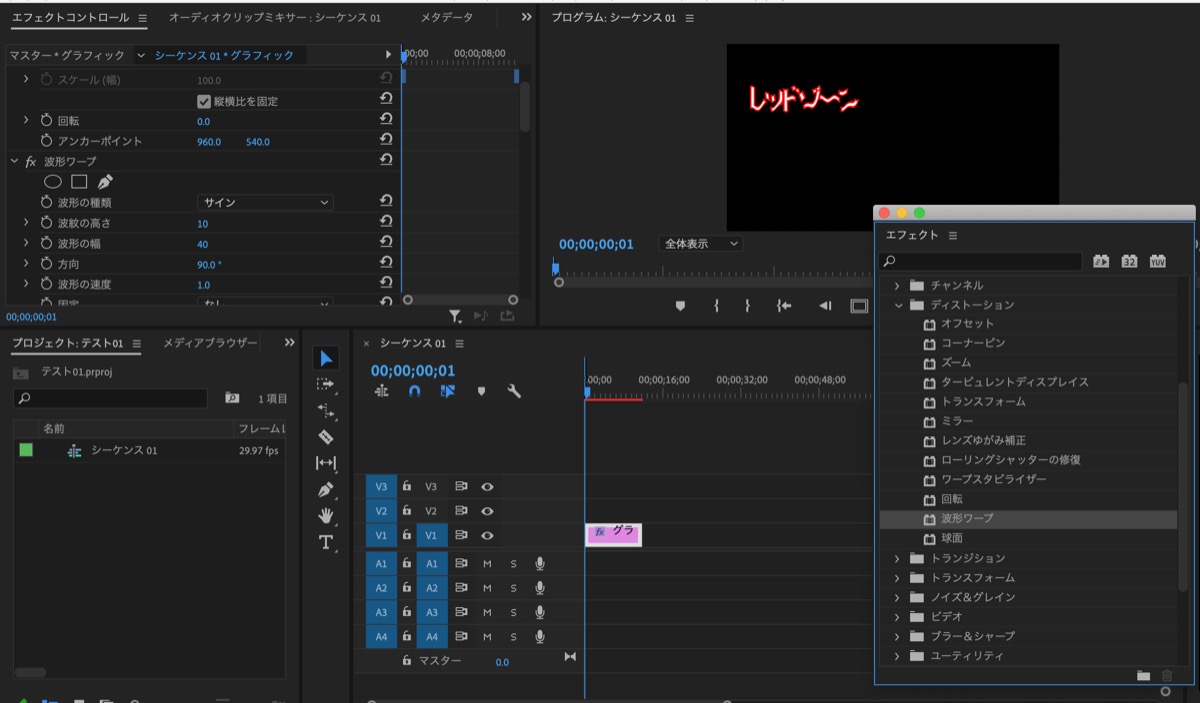1200x703 pixels.
Task: Select the Razor tool
Action: (x=326, y=437)
